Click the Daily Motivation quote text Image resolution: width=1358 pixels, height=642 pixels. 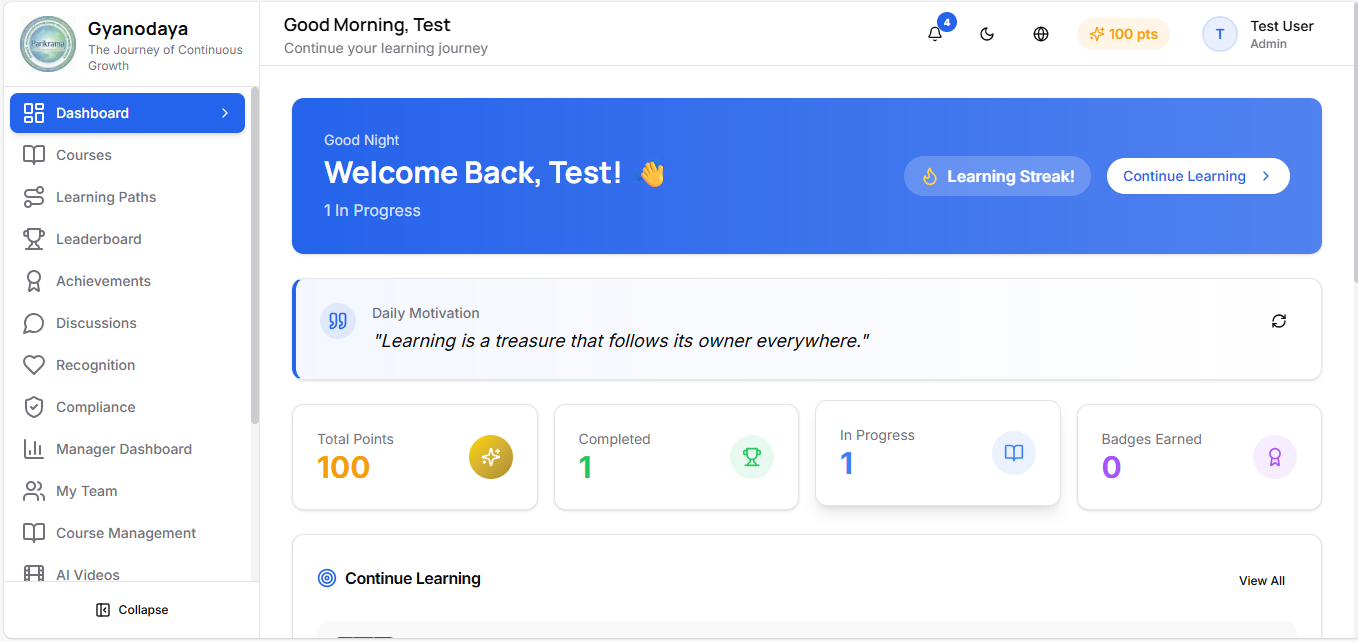pyautogui.click(x=620, y=341)
